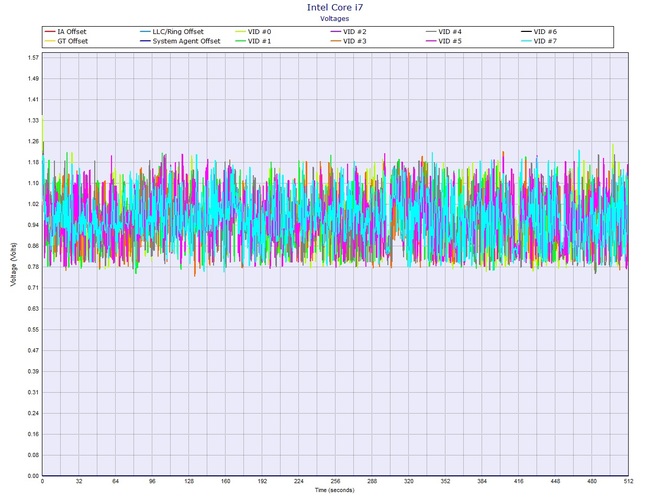Click the GT Offset legend entry
Screen dimensions: 670x502
pos(67,41)
